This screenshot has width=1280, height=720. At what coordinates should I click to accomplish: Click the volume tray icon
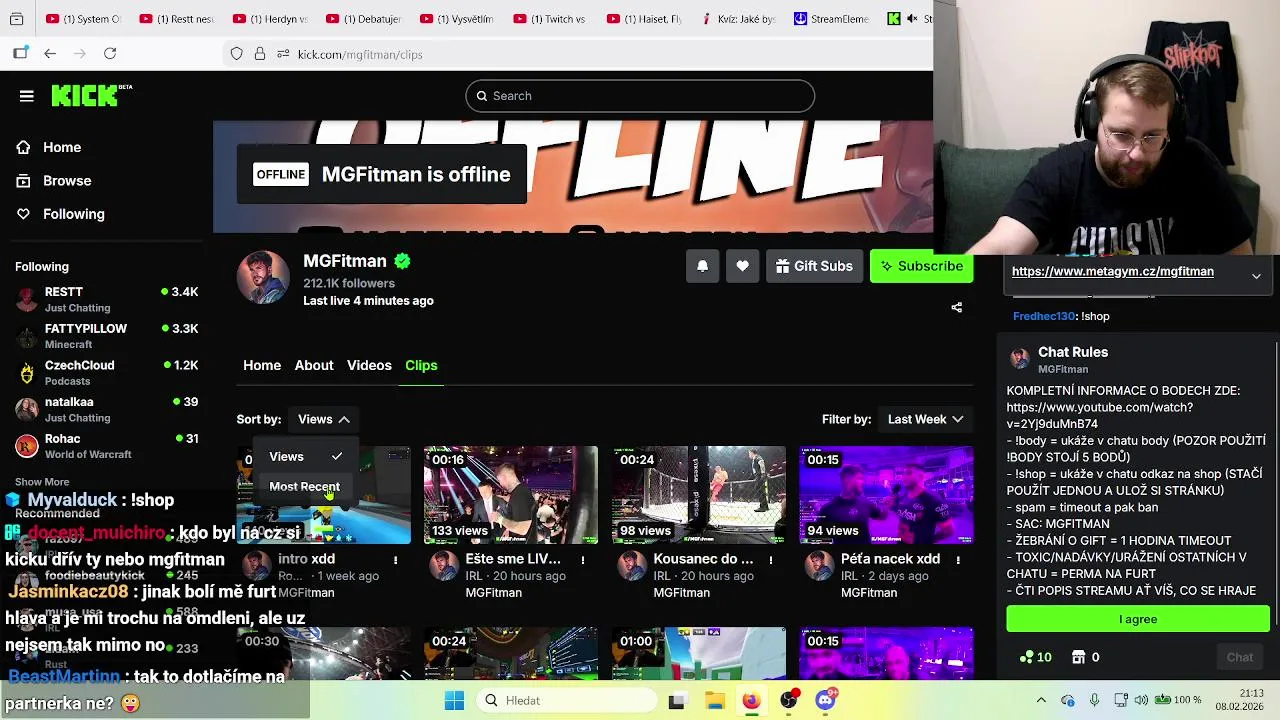point(1142,700)
